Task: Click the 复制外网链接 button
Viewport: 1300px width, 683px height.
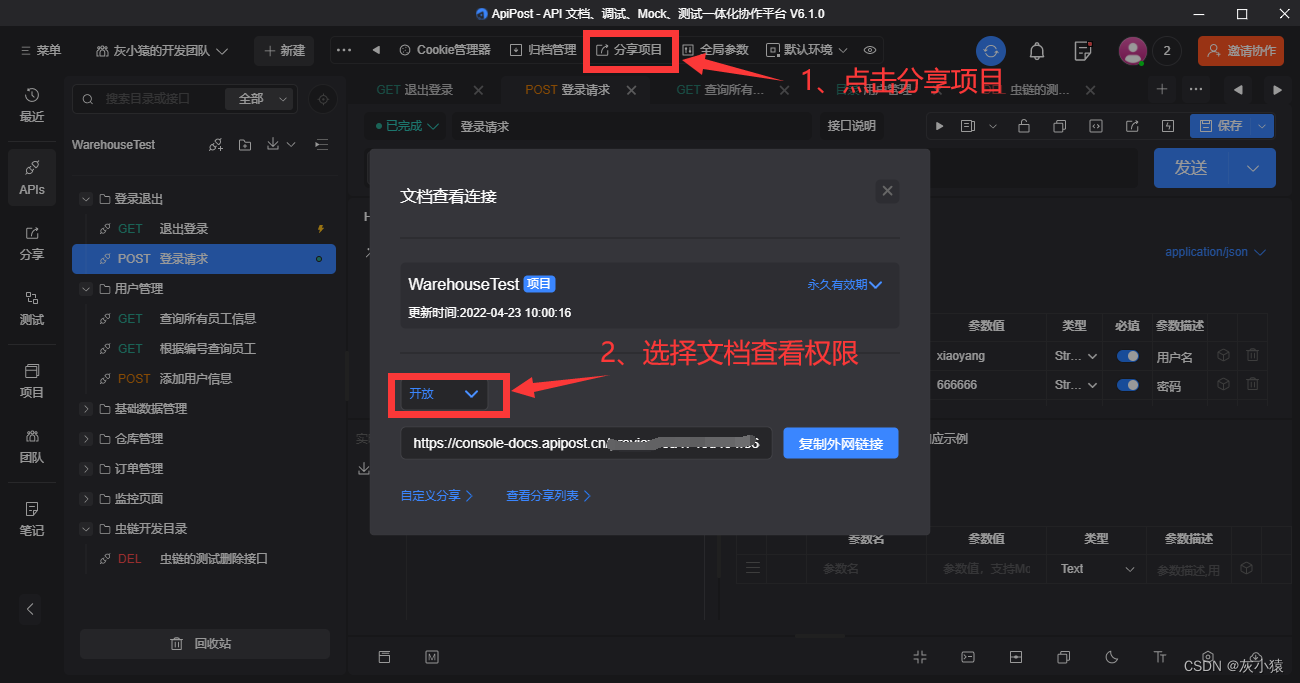Action: (841, 443)
